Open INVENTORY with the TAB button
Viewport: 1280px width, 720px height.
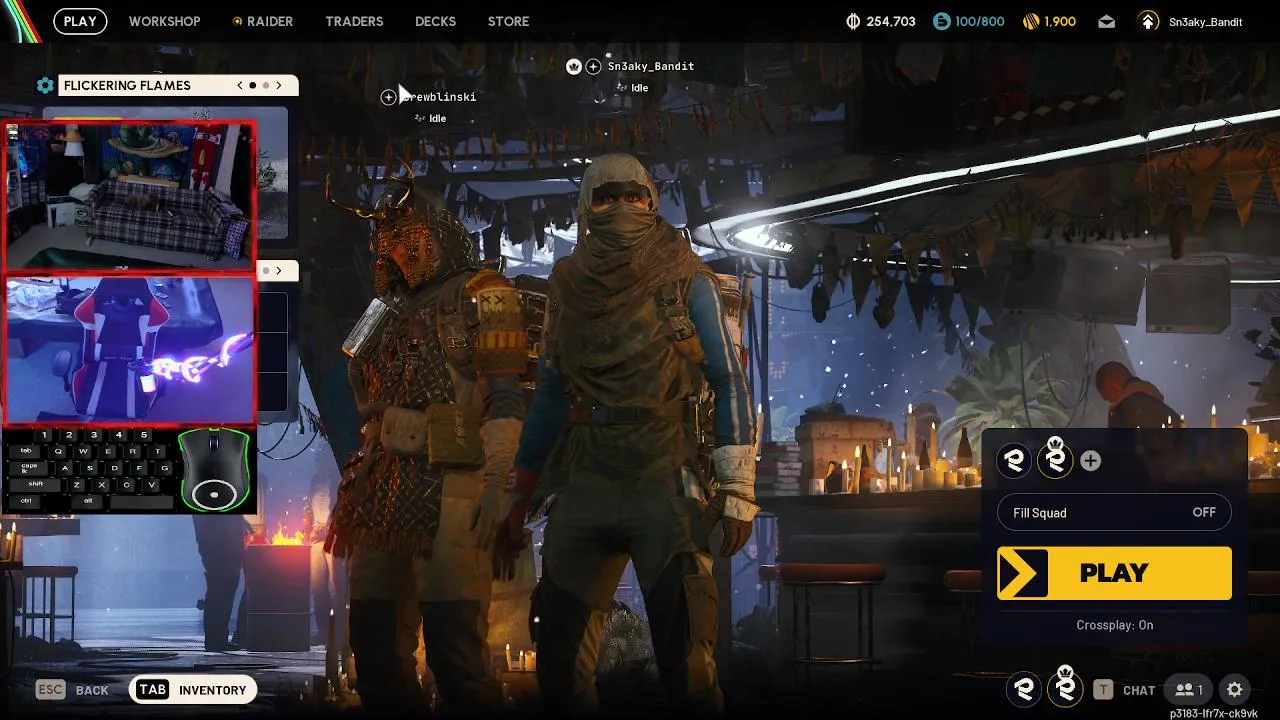pyautogui.click(x=192, y=689)
